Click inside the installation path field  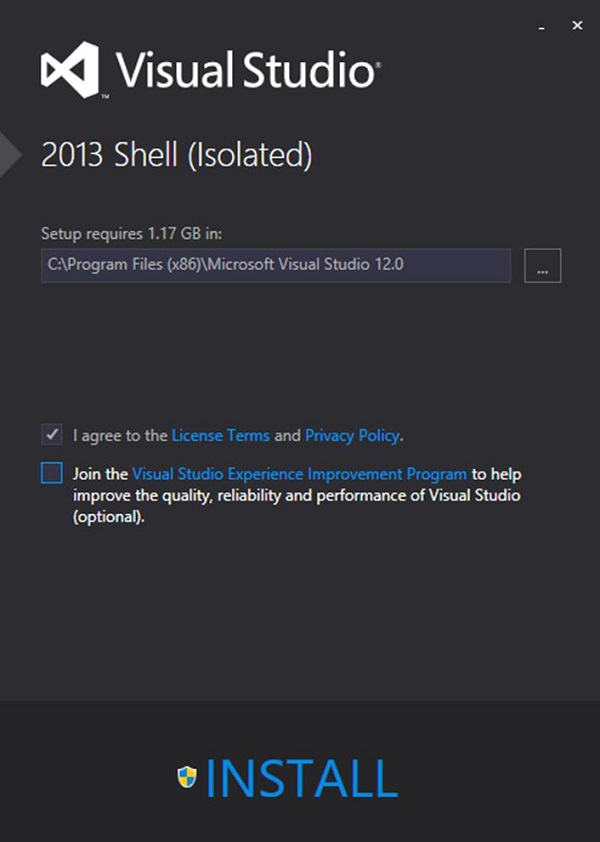tap(275, 266)
